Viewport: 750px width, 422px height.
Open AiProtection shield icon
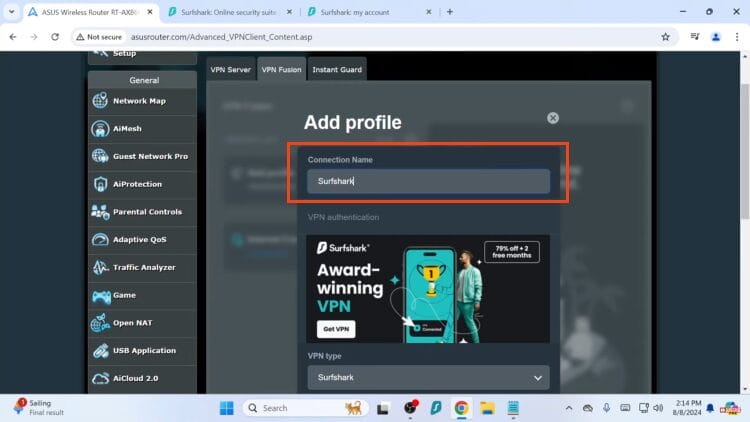100,184
